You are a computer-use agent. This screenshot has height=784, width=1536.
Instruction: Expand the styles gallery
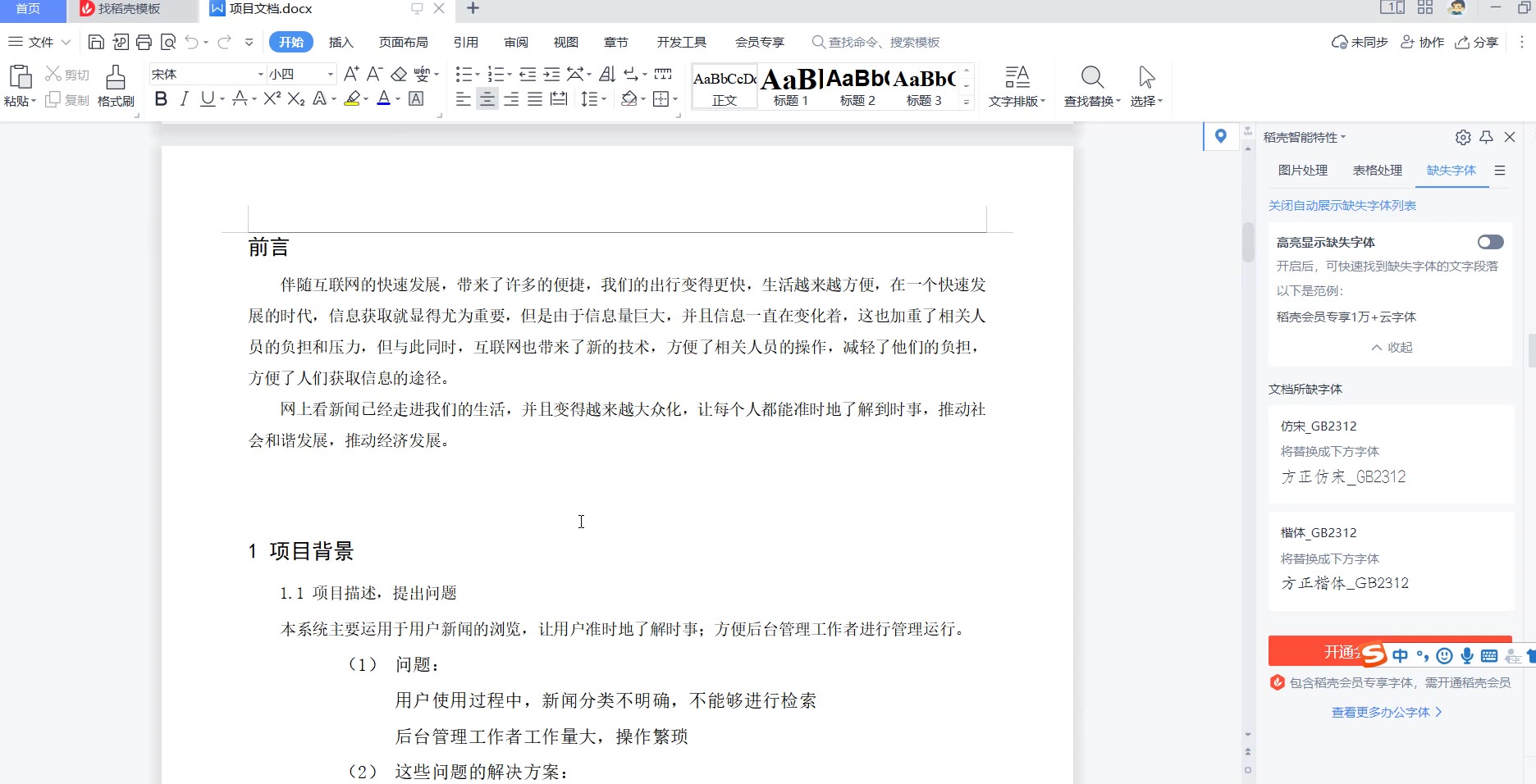(967, 102)
